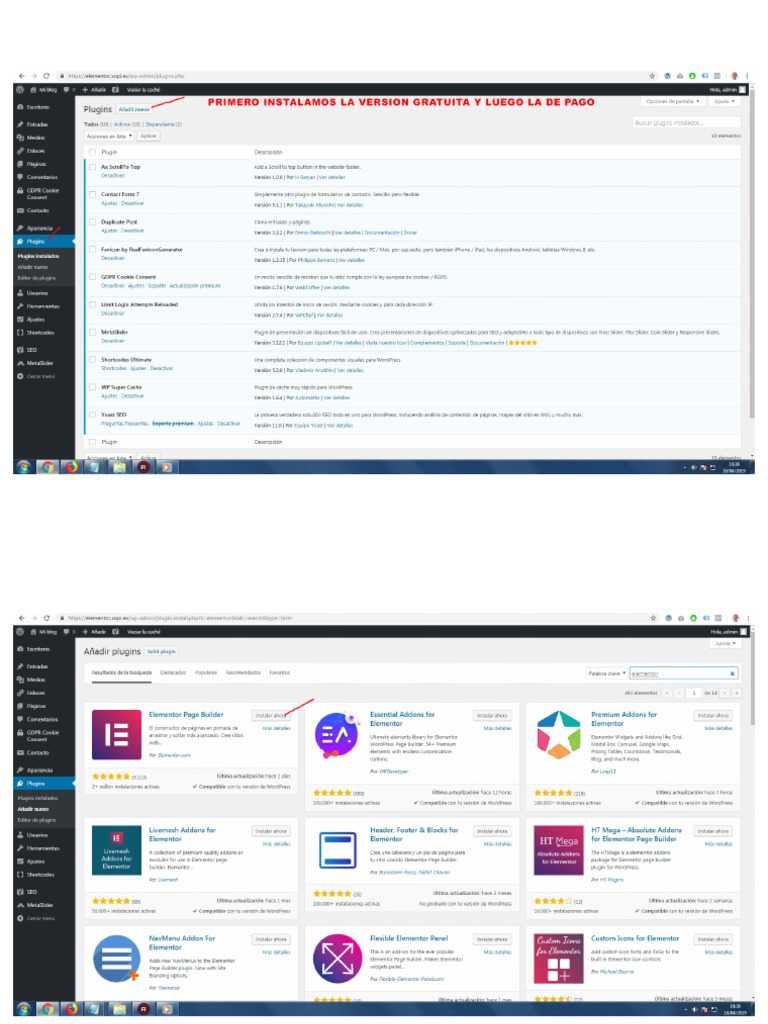Open the Recomendados tab
This screenshot has width=768, height=1024.
coord(243,673)
